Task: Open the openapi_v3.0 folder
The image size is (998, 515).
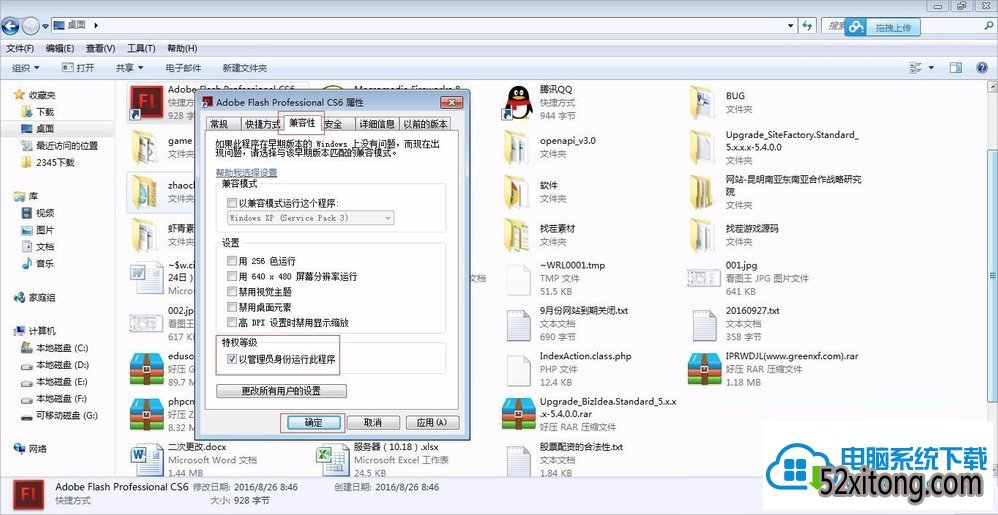Action: [x=518, y=147]
